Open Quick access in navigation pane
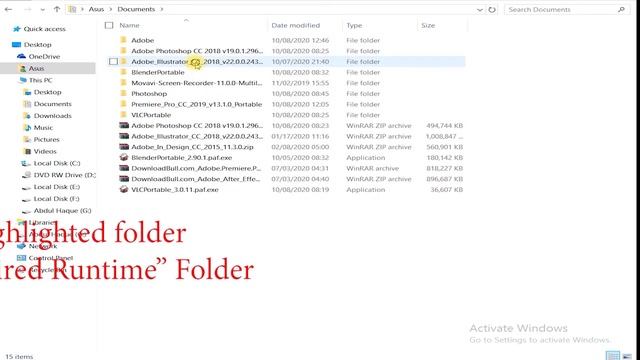The image size is (640, 360). point(44,29)
